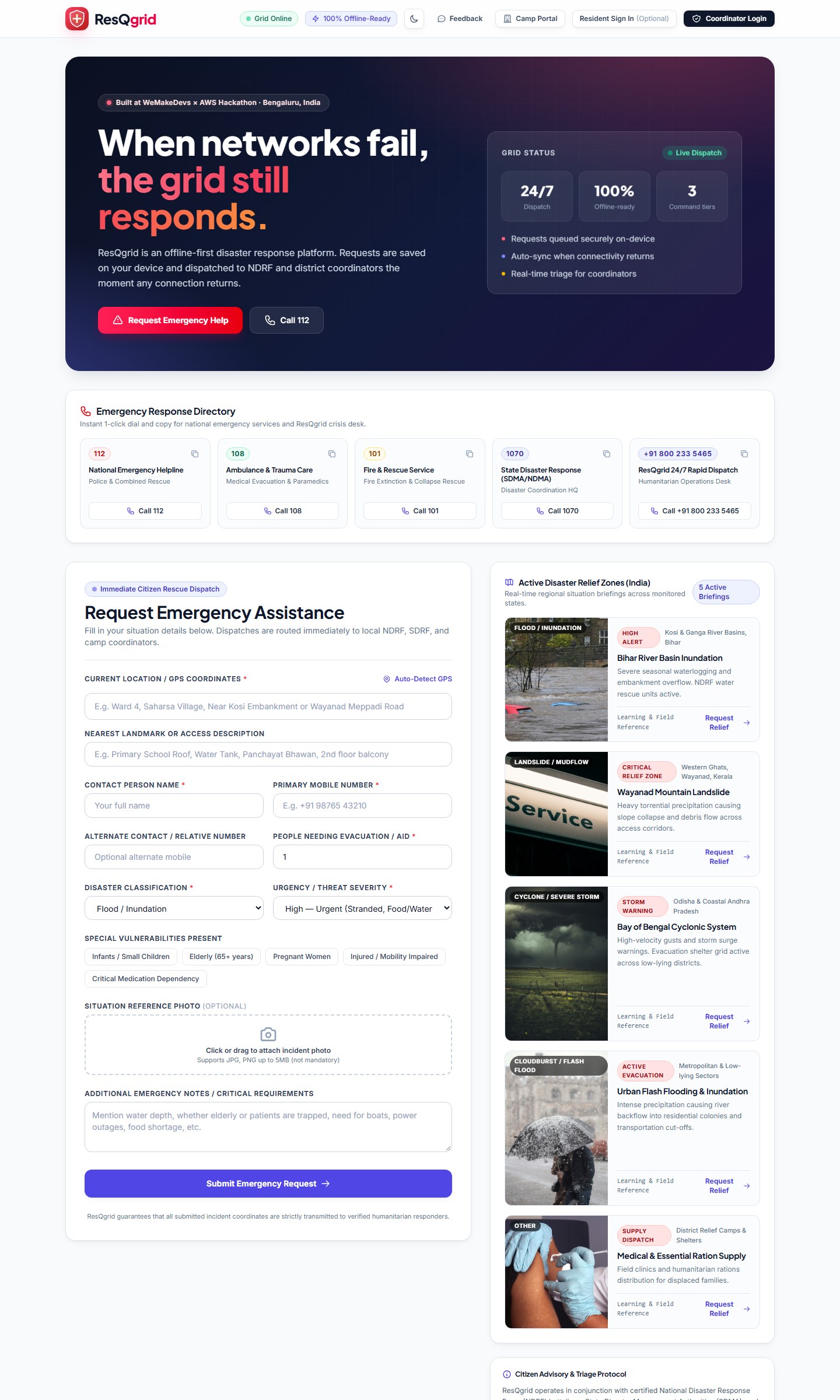
Task: Toggle dark mode with the moon icon
Action: [414, 19]
